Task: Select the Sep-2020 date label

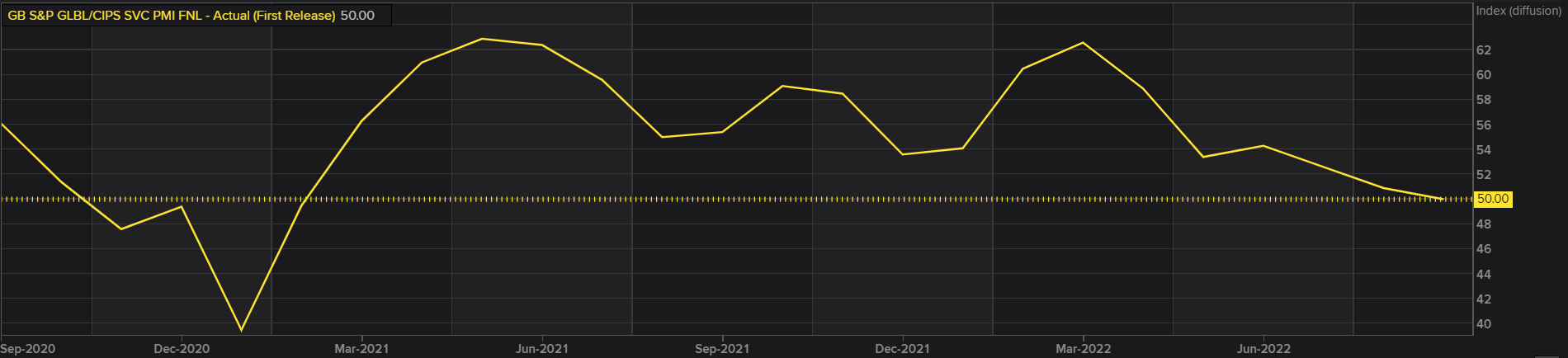Action: coord(28,349)
